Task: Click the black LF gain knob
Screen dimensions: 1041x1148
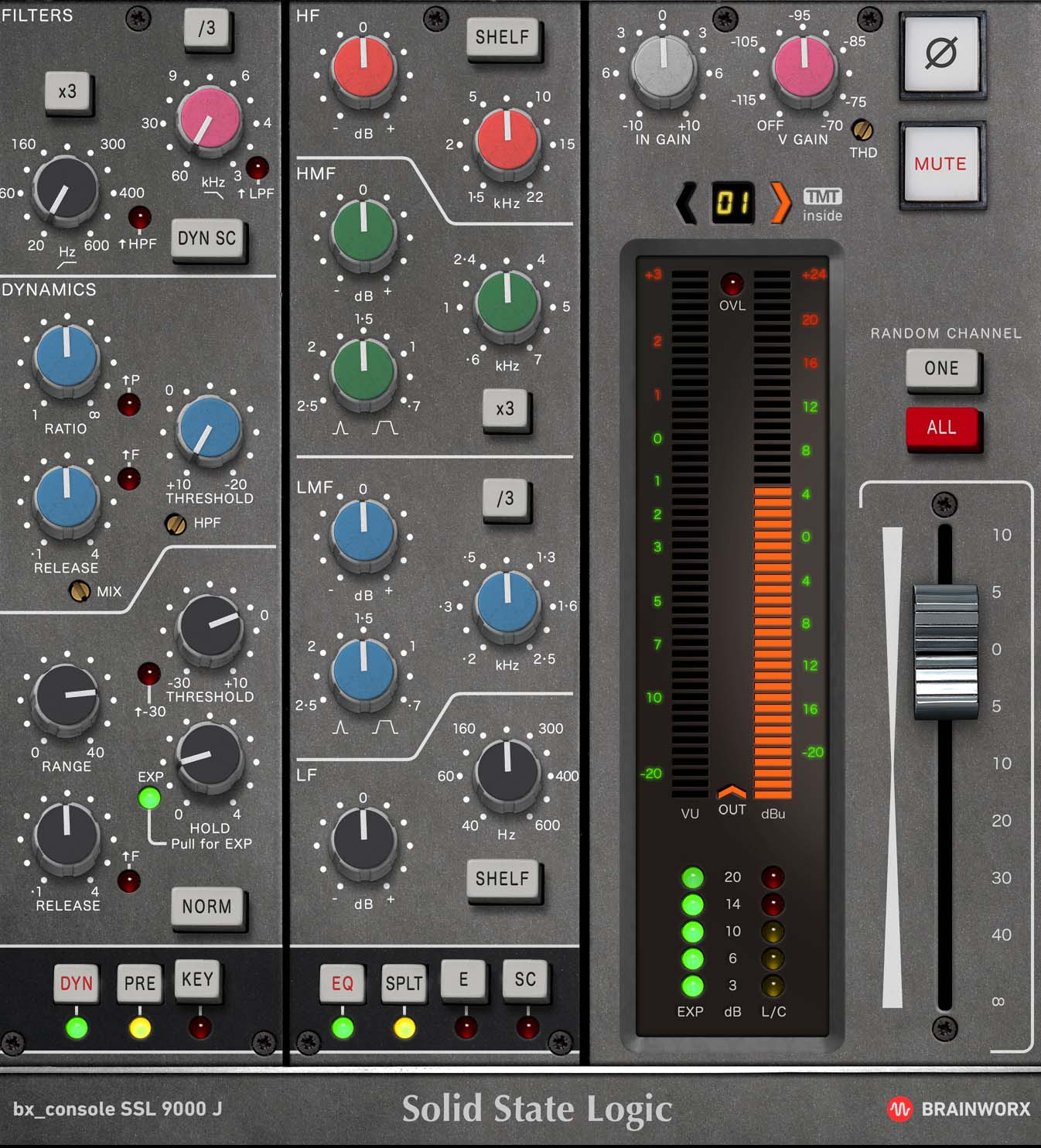Action: [363, 841]
